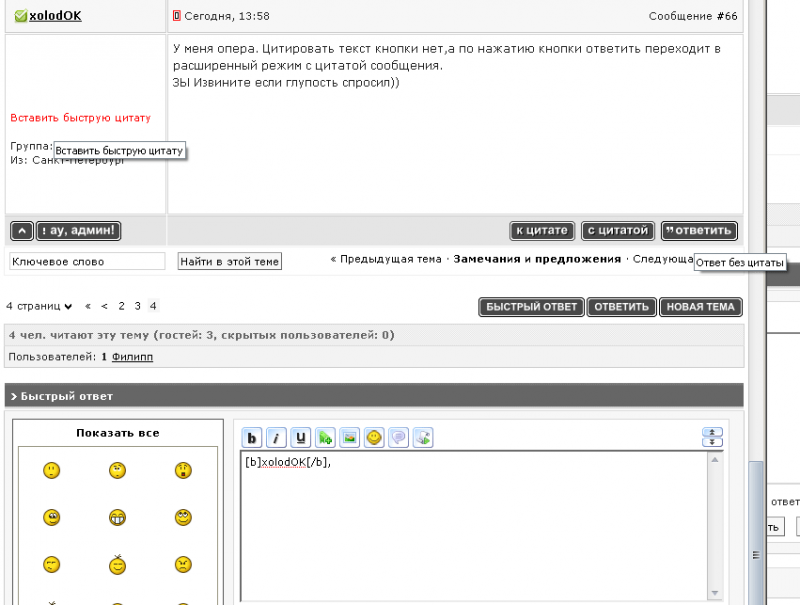800x605 pixels.
Task: Insert a link with the green toolbar icon
Action: pyautogui.click(x=325, y=438)
